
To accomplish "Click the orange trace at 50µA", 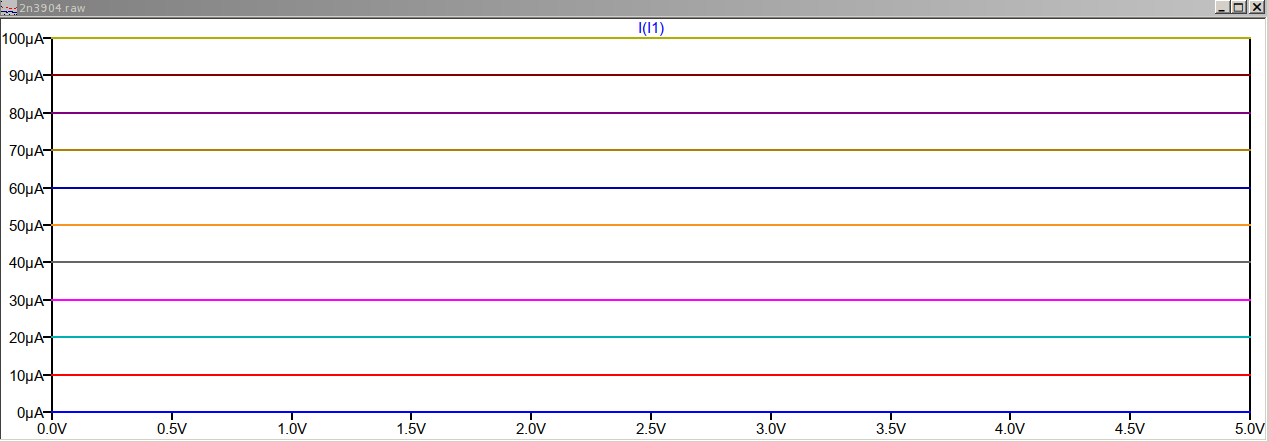I will click(x=651, y=225).
